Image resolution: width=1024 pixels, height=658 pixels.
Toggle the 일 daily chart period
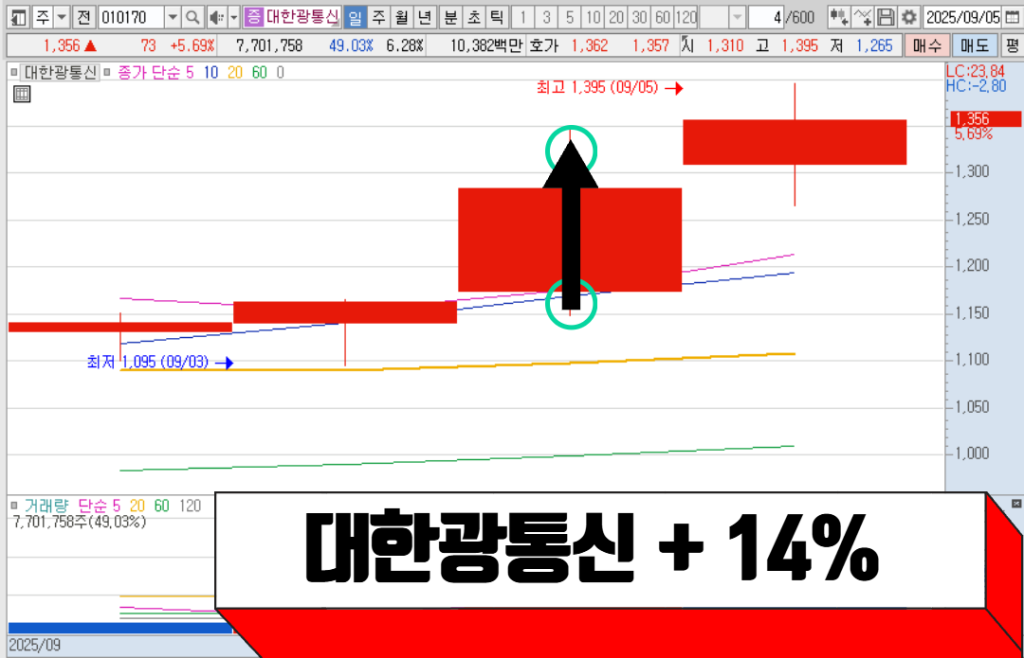[355, 17]
